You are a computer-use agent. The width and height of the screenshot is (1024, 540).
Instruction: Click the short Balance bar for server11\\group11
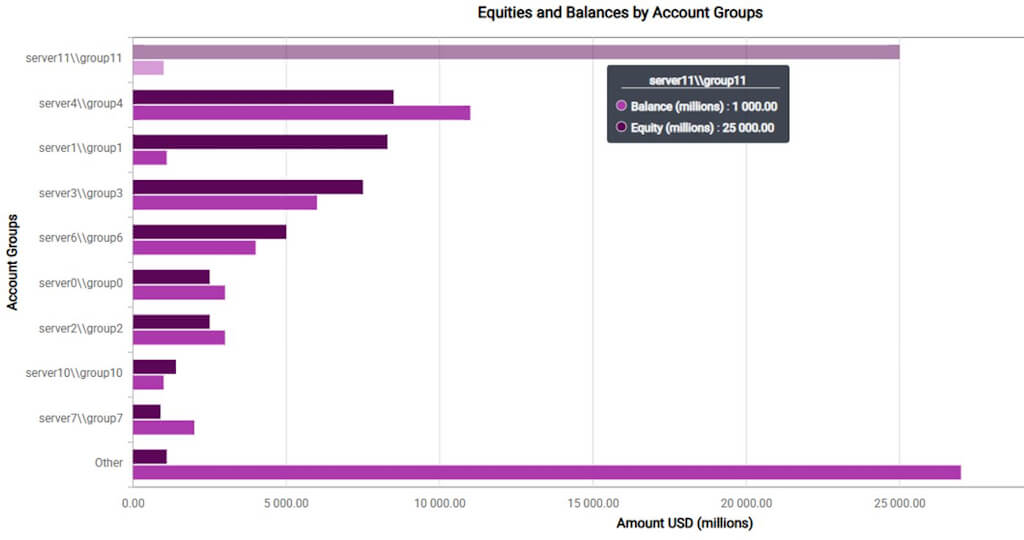pyautogui.click(x=148, y=68)
